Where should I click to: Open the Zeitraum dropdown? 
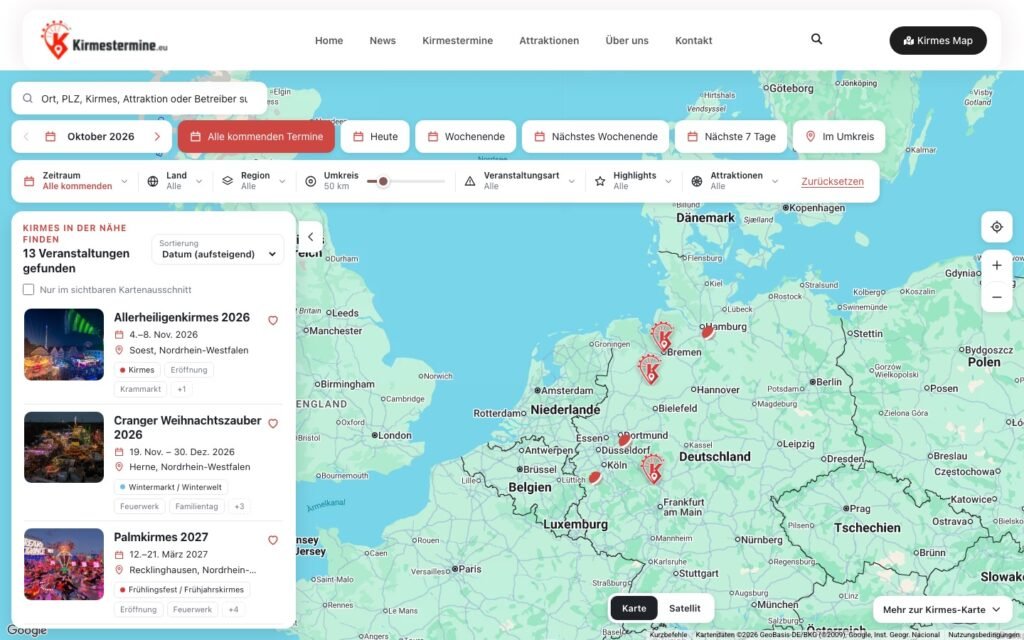pos(76,181)
